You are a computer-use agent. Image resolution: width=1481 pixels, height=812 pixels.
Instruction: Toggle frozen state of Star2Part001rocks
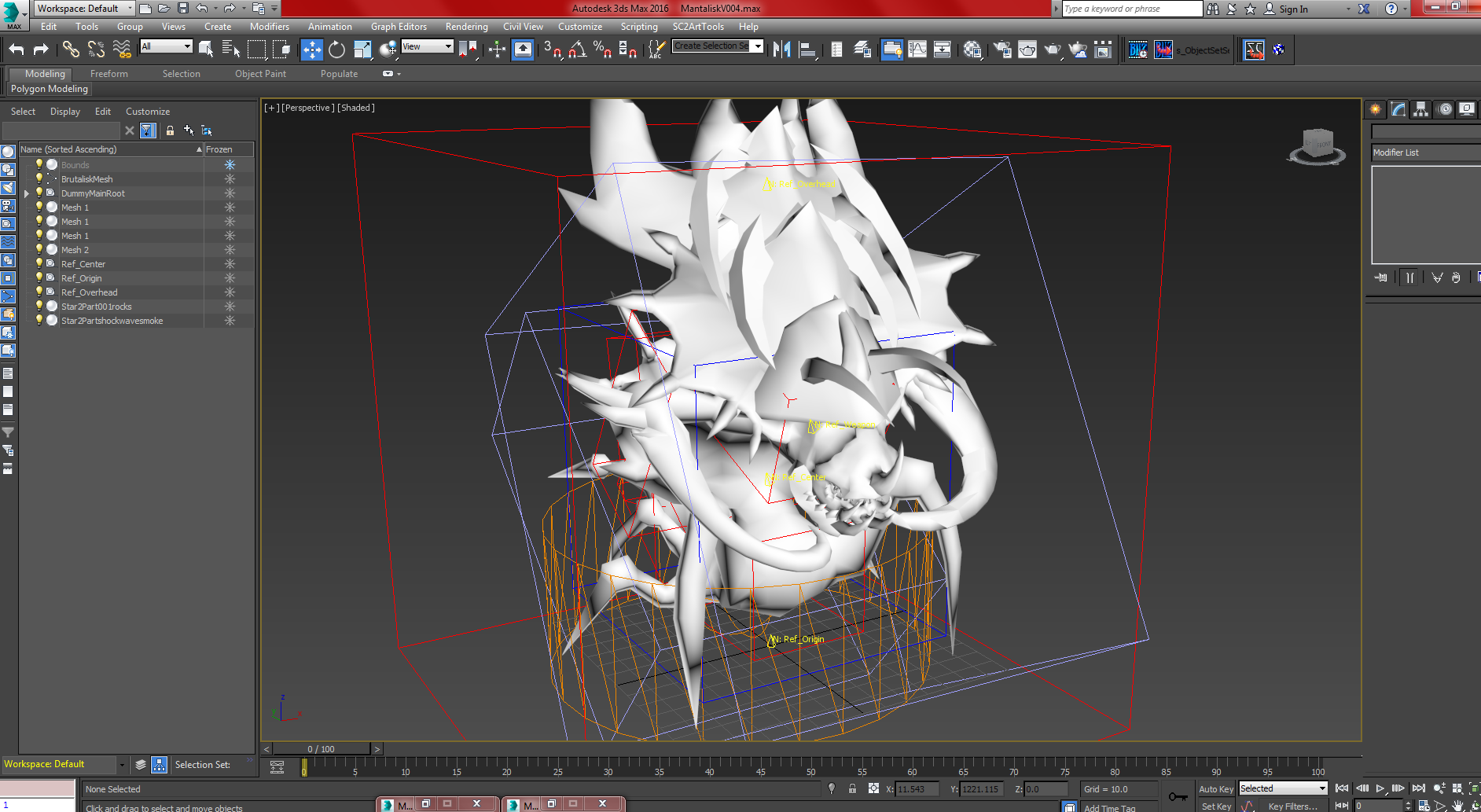230,306
